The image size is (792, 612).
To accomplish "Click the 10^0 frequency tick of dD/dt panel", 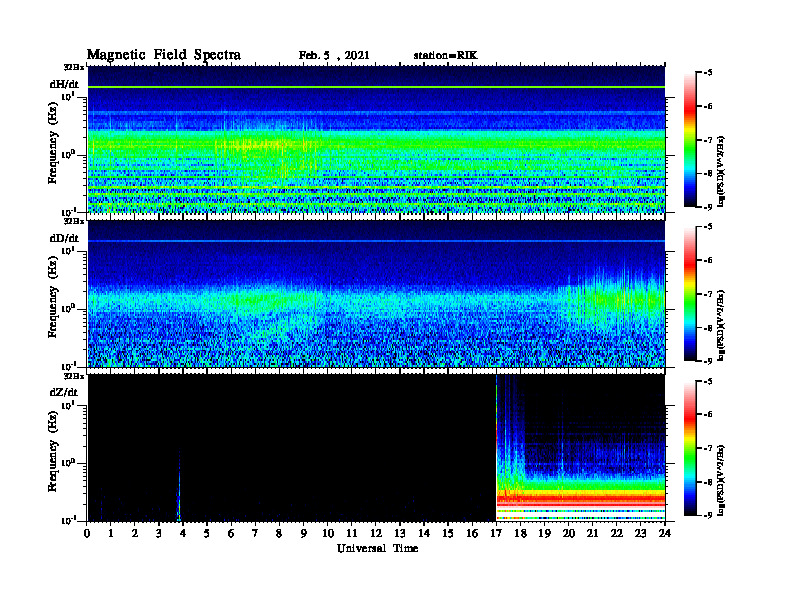I will [67, 309].
